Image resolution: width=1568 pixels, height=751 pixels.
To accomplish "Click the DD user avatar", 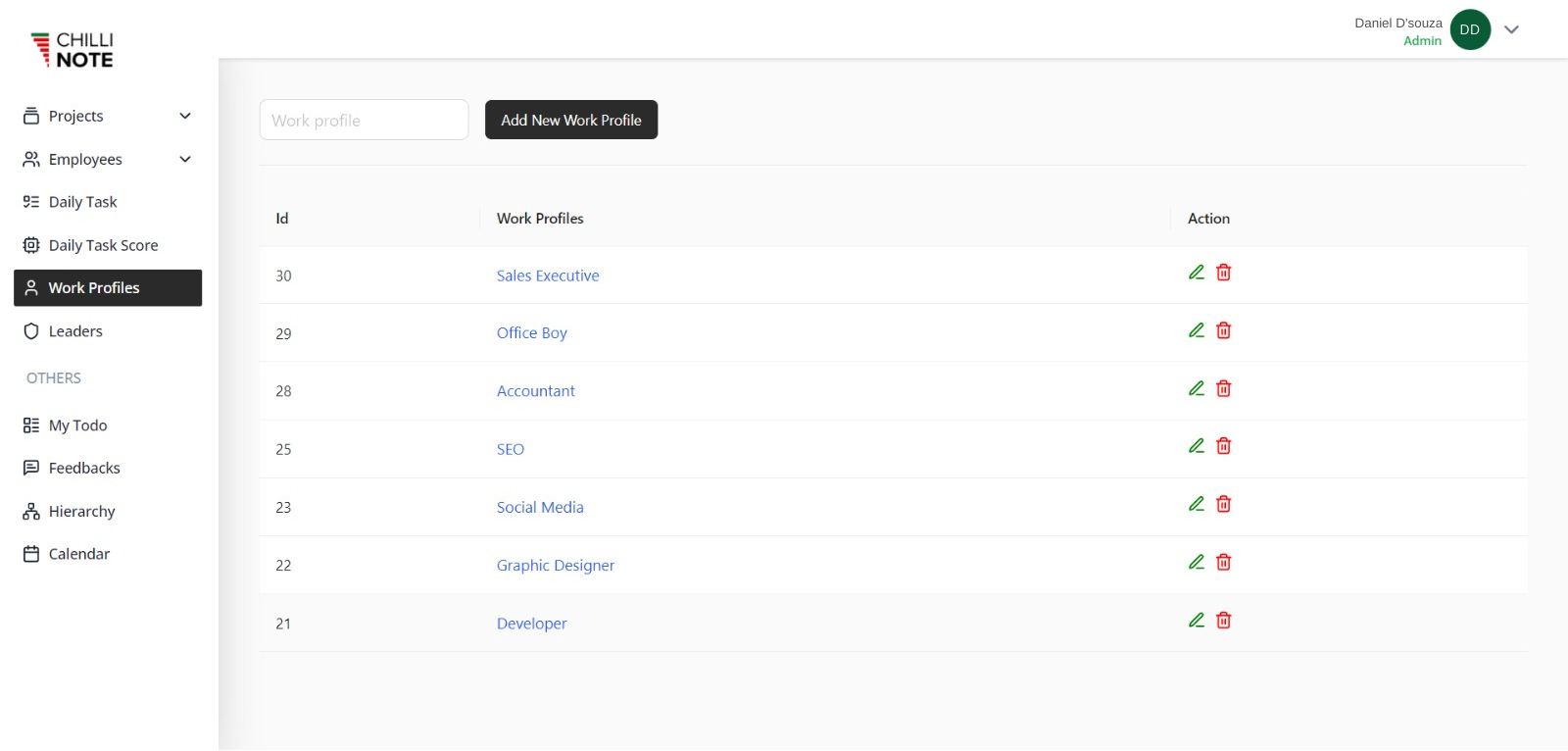I will pyautogui.click(x=1469, y=29).
